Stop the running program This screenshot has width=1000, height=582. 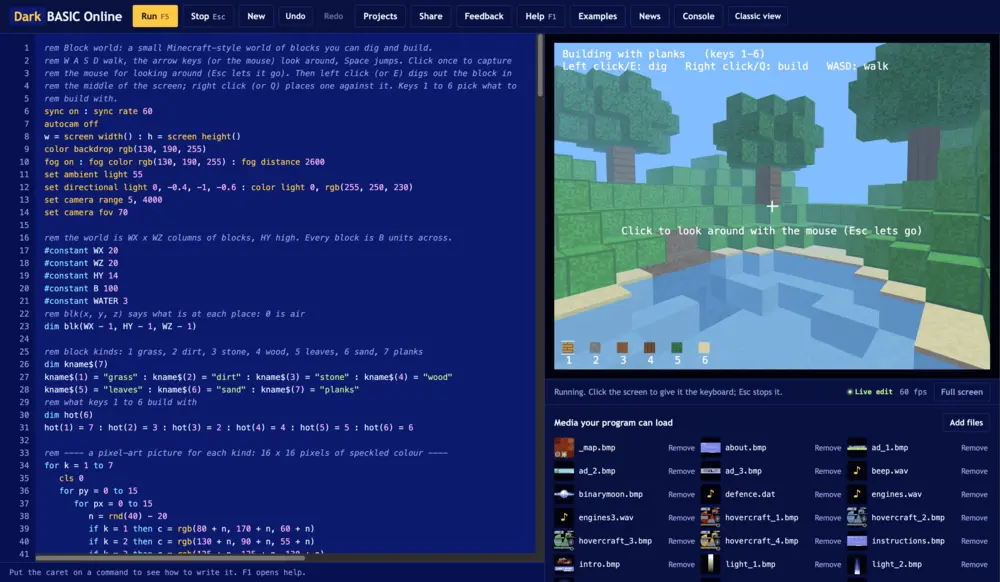(x=207, y=16)
